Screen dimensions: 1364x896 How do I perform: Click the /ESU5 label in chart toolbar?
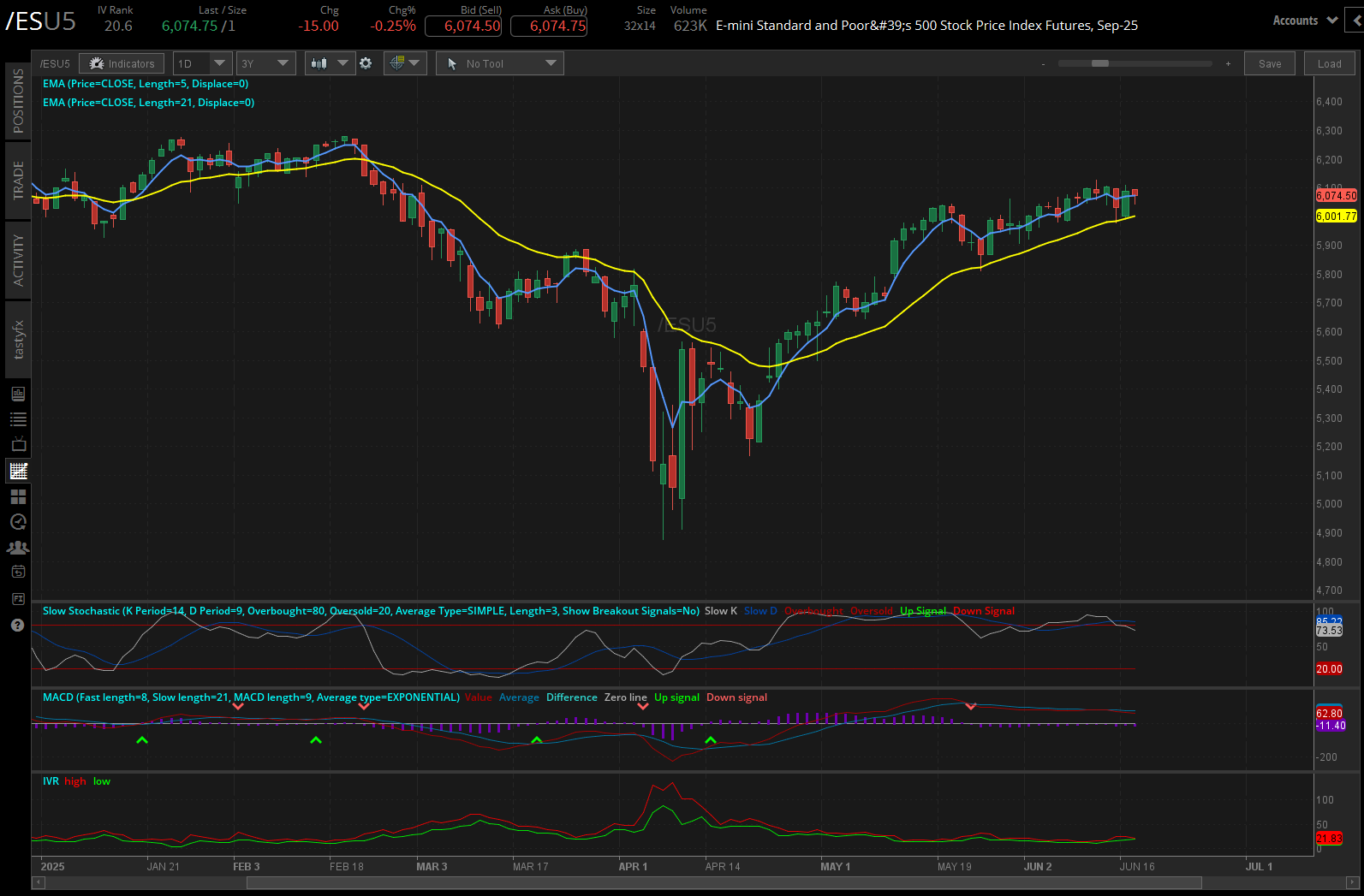pyautogui.click(x=55, y=64)
